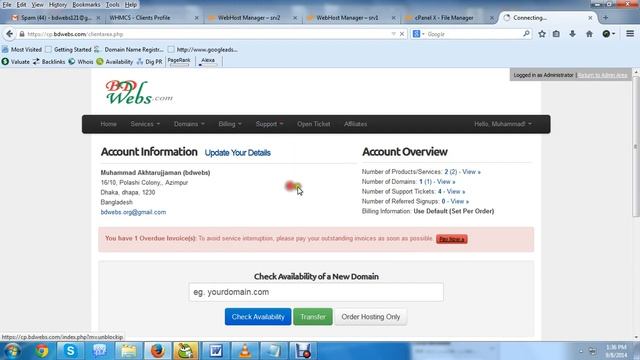
Task: Click the bdwebs.org@gmail.com email link
Action: point(133,212)
